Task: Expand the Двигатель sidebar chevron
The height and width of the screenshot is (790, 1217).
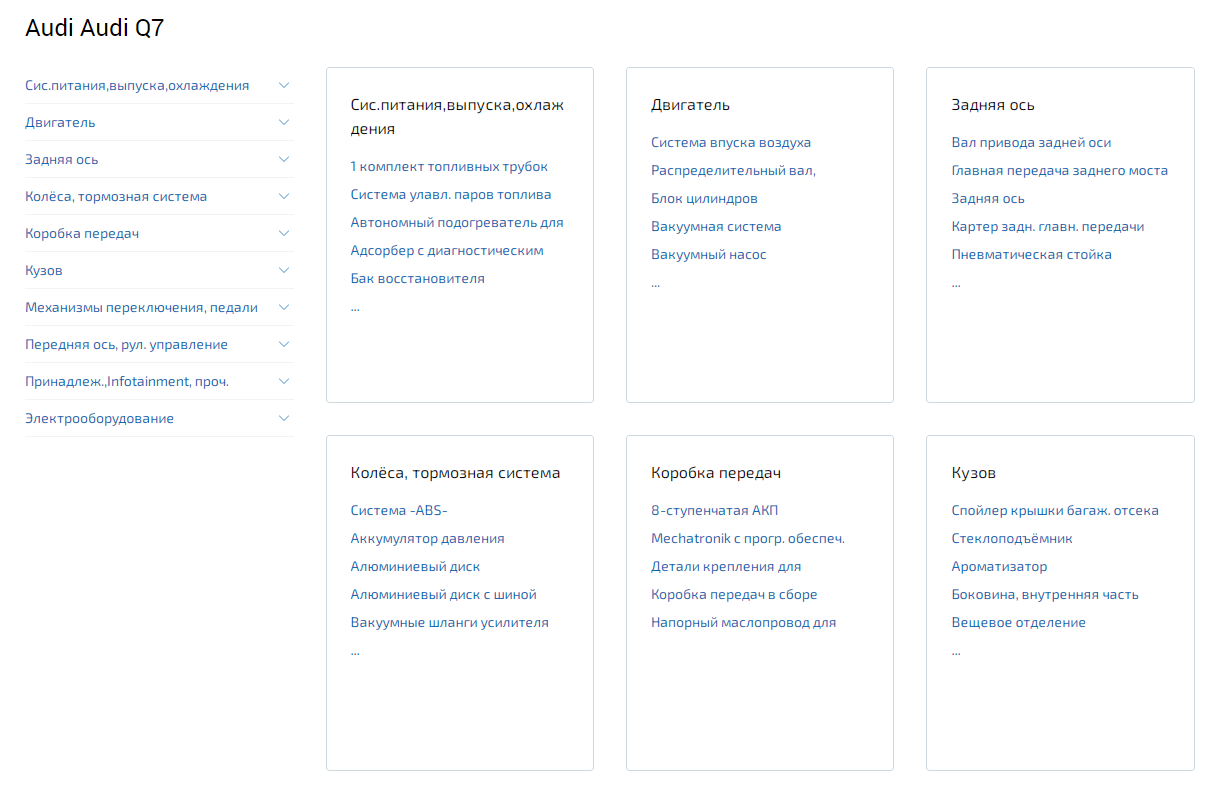Action: pos(284,122)
